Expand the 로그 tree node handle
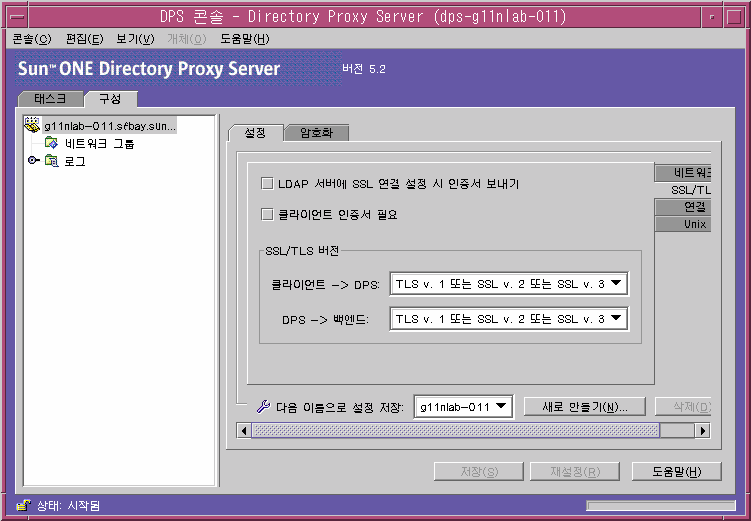The image size is (751, 521). [33, 160]
